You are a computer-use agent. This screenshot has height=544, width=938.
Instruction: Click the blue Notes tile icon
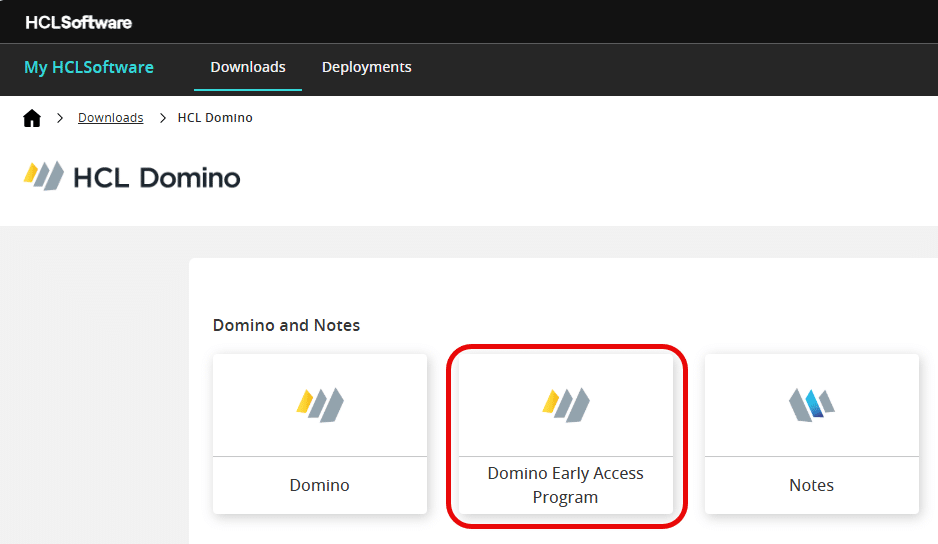pyautogui.click(x=811, y=404)
